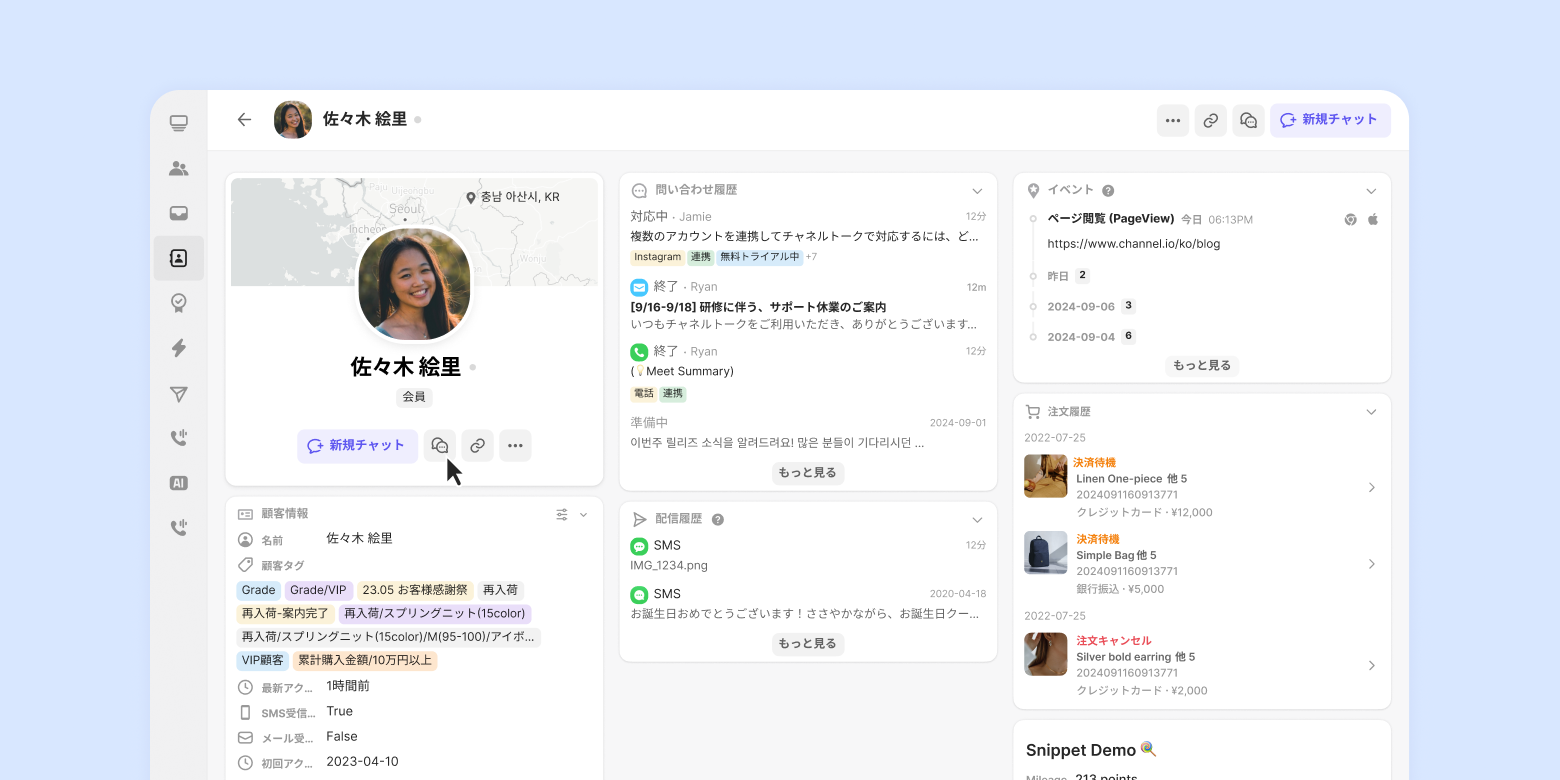
Task: Collapse the イベント panel
Action: click(1371, 190)
